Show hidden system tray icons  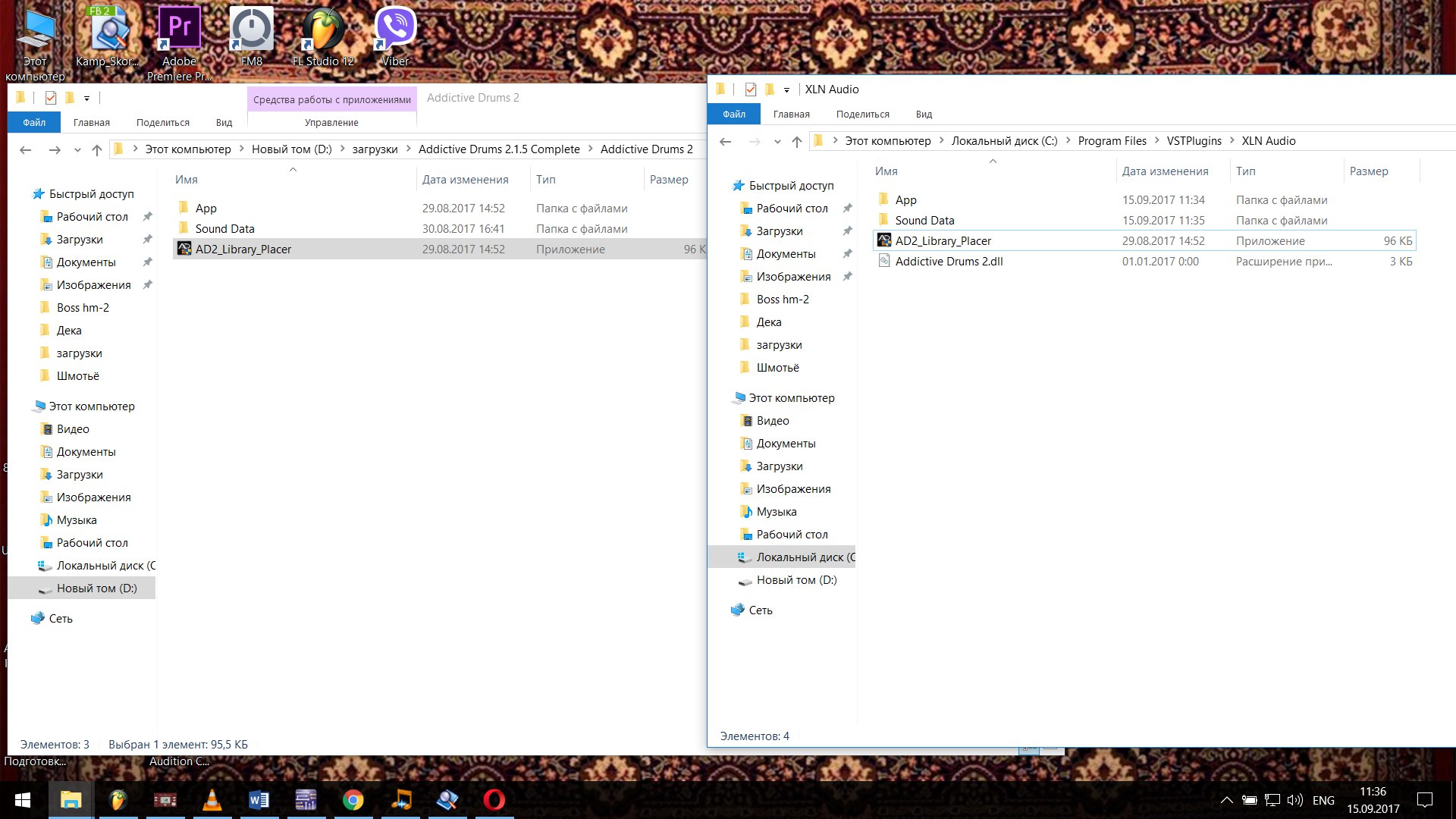click(1226, 800)
